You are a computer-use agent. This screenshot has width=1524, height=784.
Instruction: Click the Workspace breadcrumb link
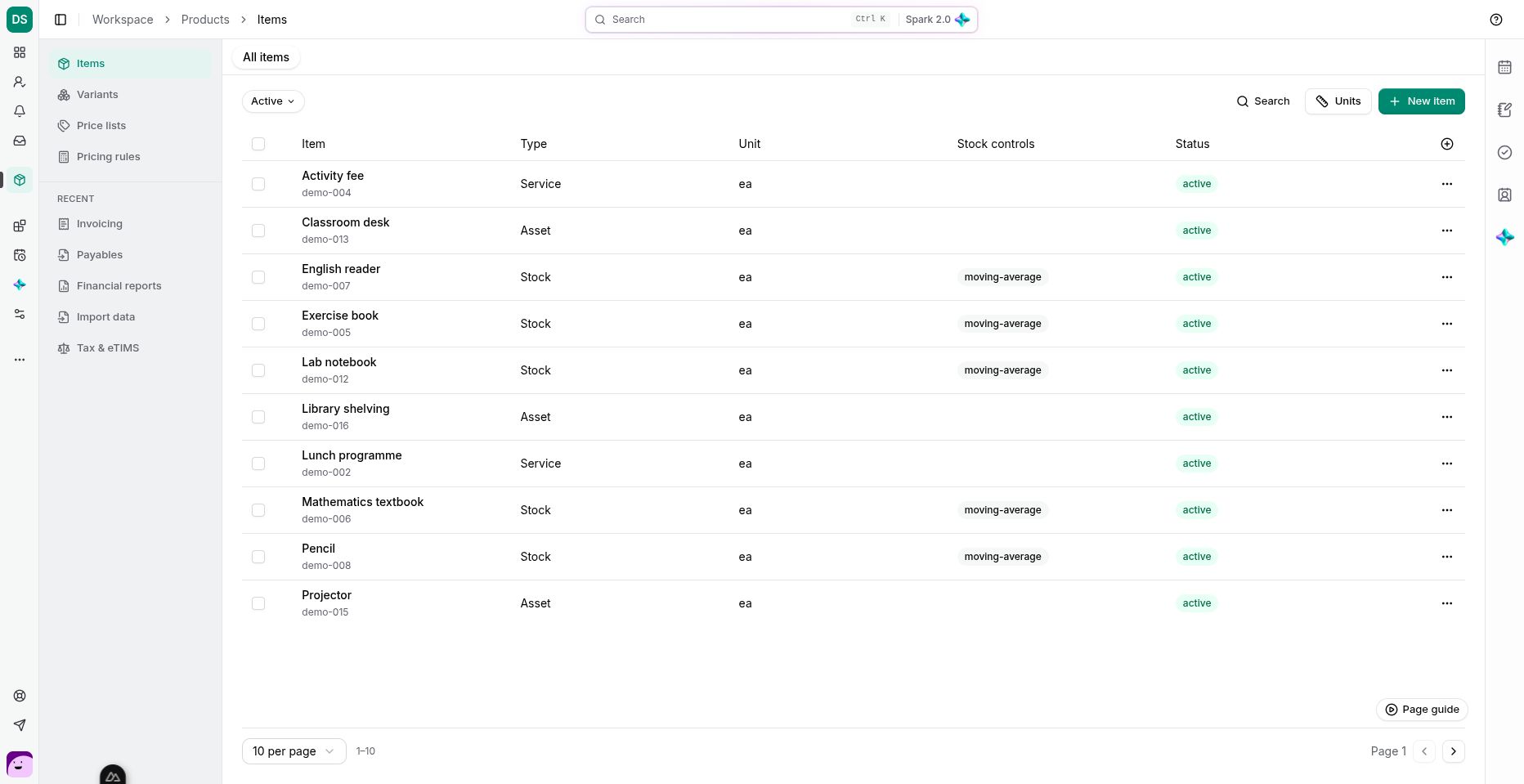tap(123, 20)
